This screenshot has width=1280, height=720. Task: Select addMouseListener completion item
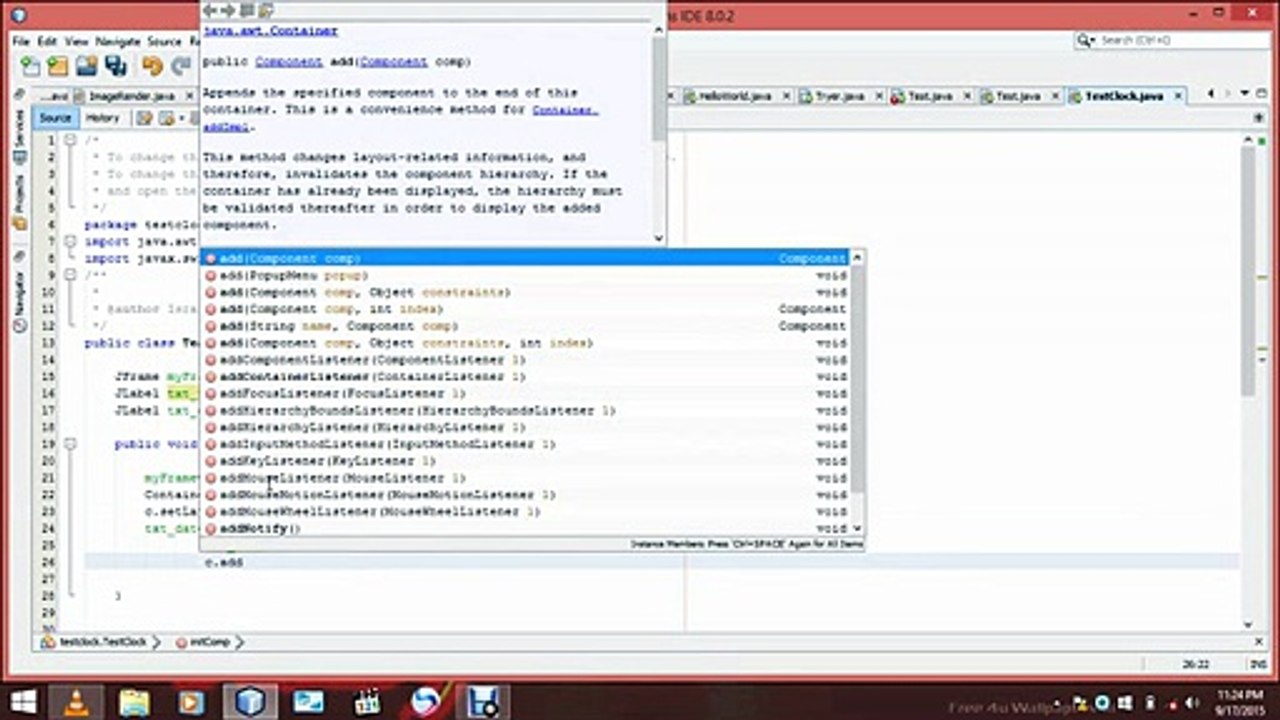pos(526,478)
